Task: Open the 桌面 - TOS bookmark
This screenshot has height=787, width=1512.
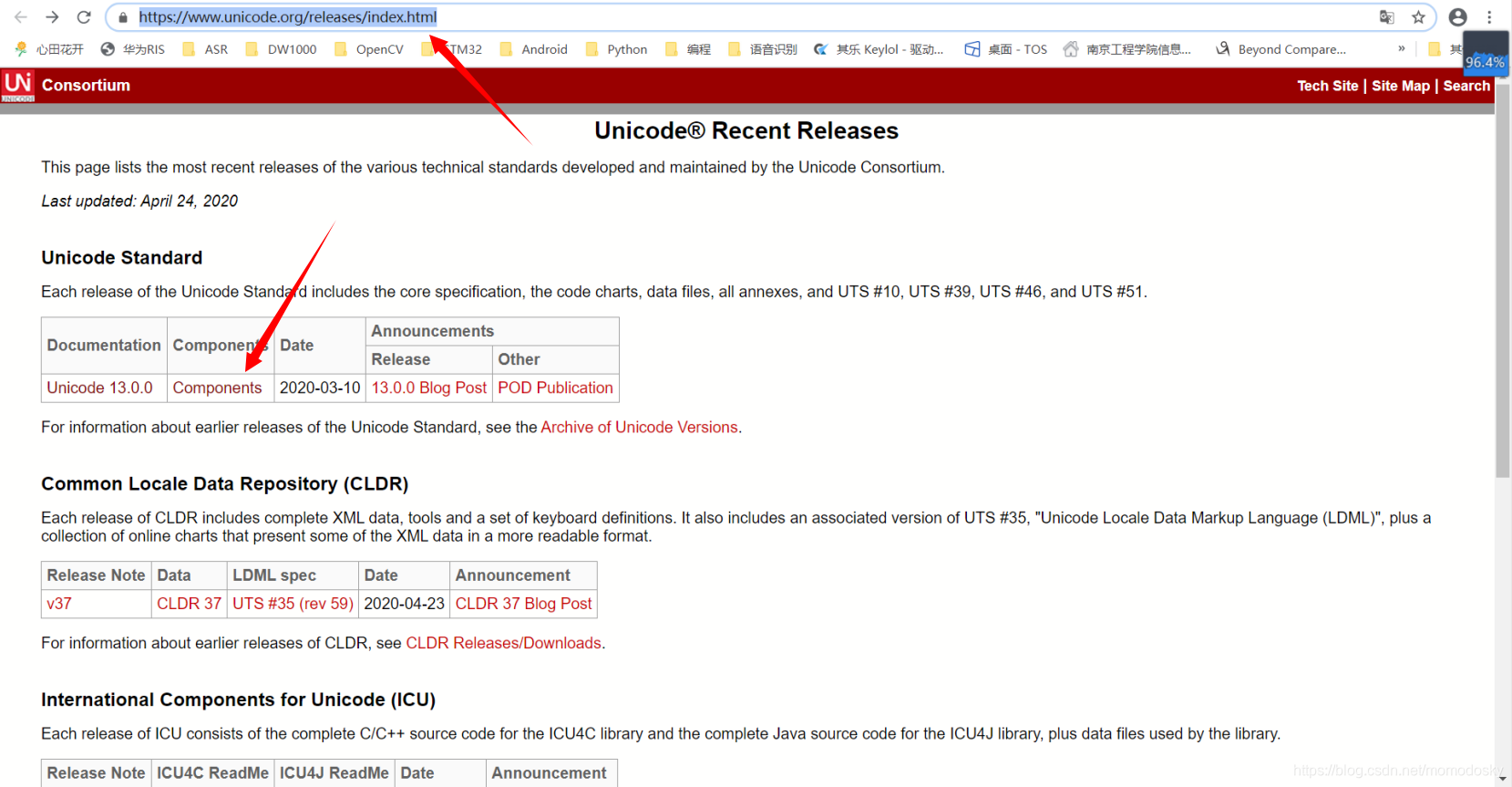Action: click(x=1006, y=49)
